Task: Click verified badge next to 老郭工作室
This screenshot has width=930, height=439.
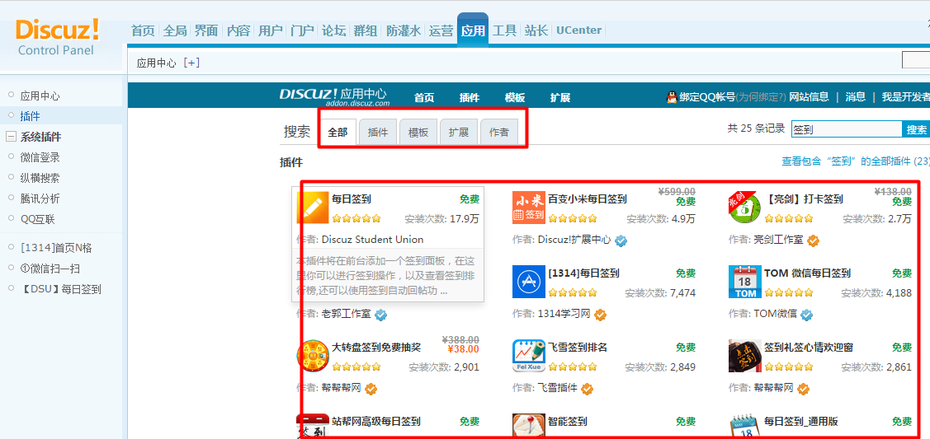Action: click(381, 314)
